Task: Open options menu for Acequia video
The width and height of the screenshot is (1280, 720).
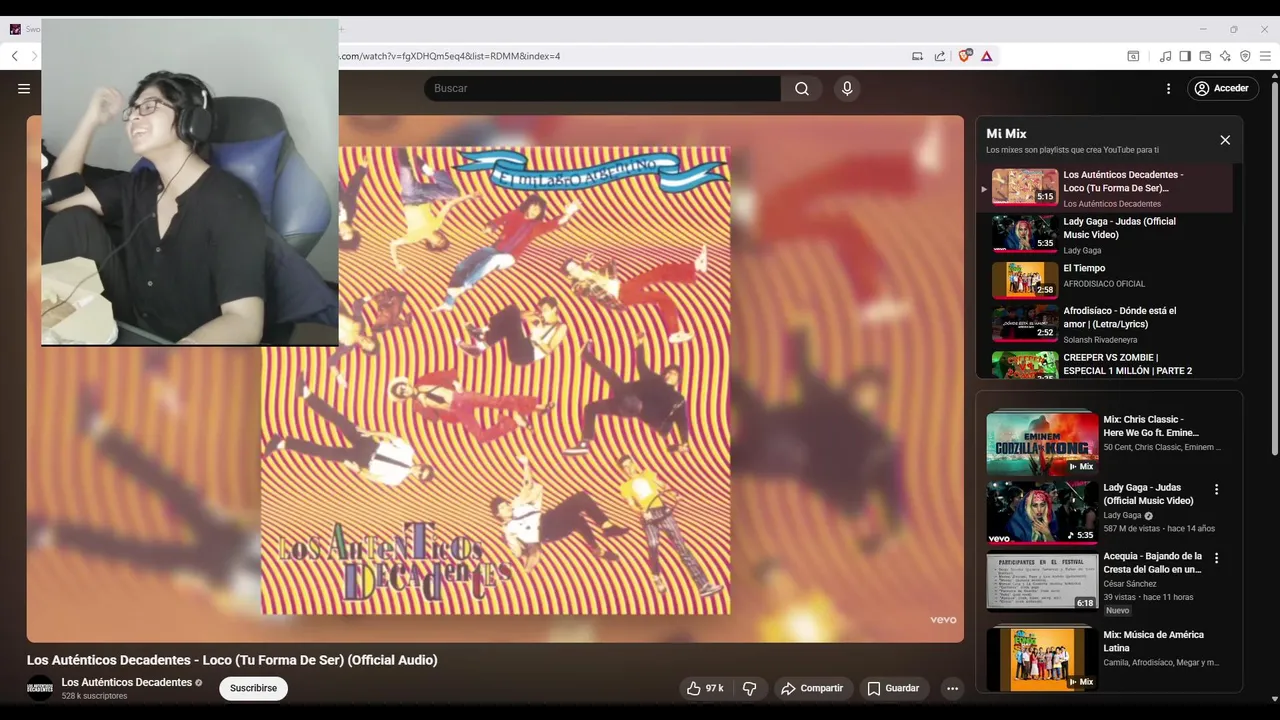Action: tap(1217, 558)
